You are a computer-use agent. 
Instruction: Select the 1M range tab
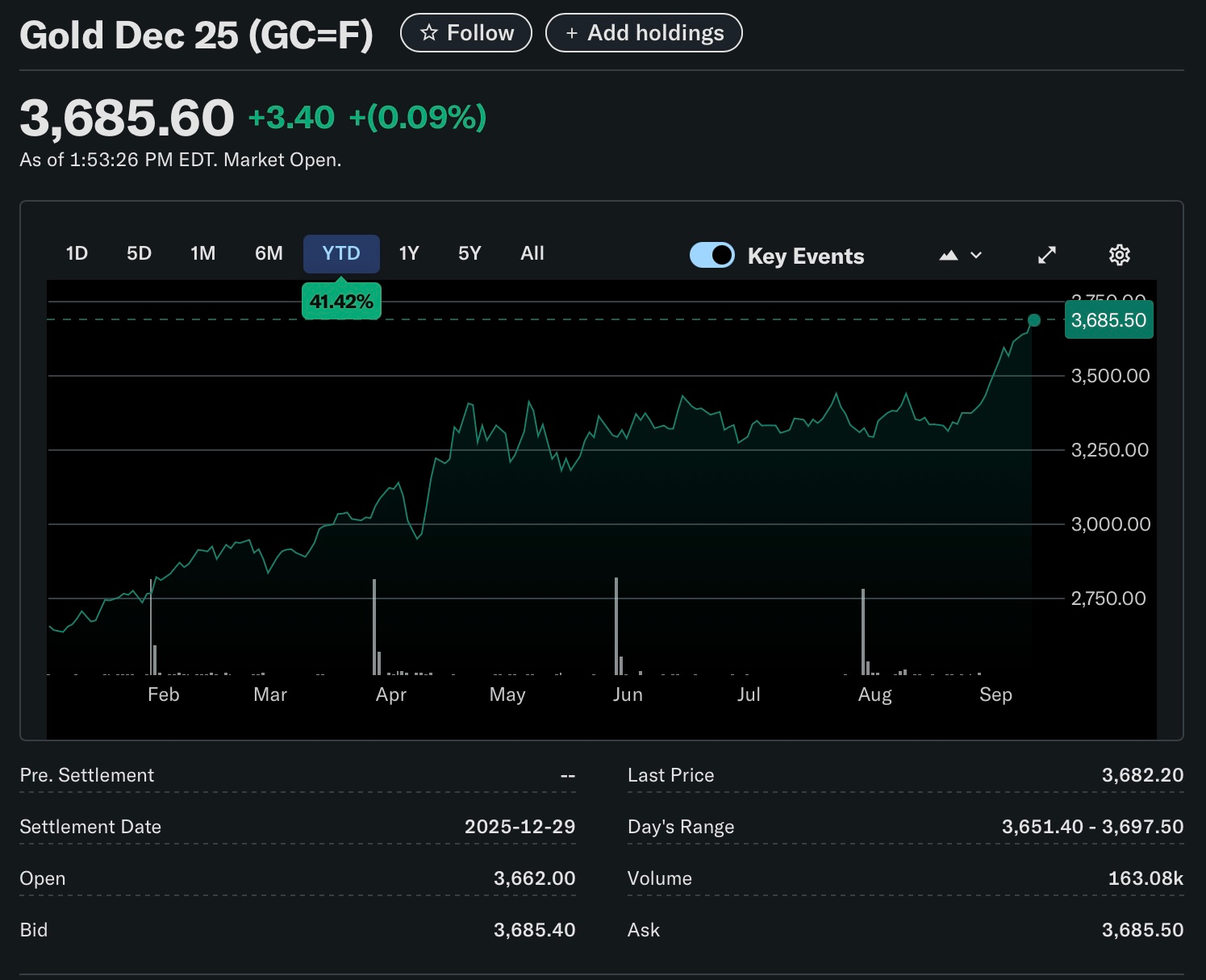point(202,254)
